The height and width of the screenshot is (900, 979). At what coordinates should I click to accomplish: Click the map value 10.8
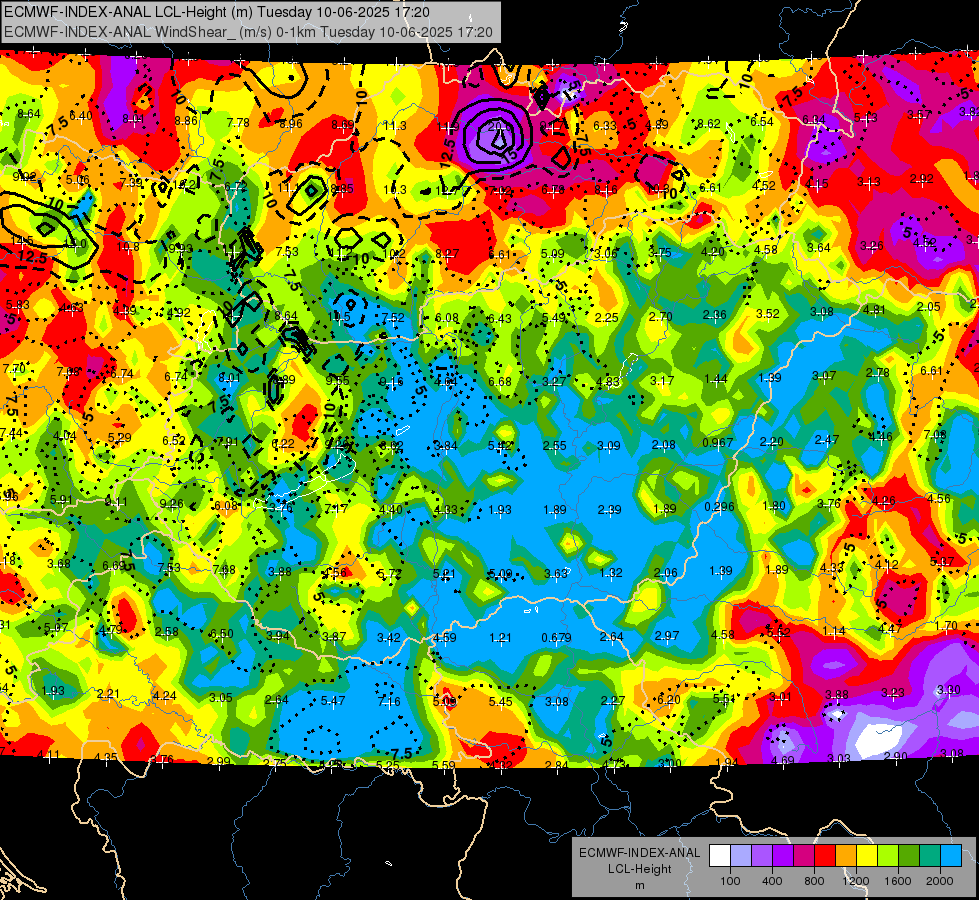pyautogui.click(x=128, y=247)
